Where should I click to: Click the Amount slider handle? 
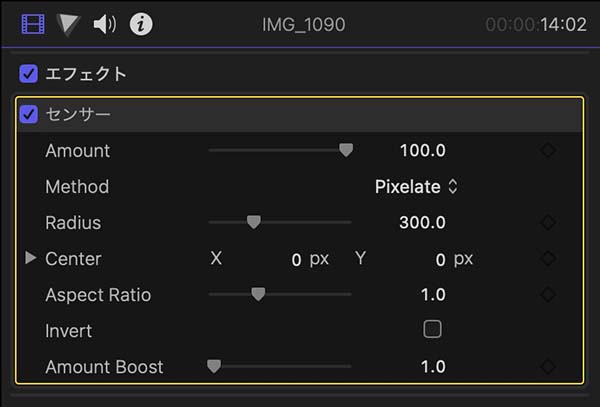coord(346,151)
